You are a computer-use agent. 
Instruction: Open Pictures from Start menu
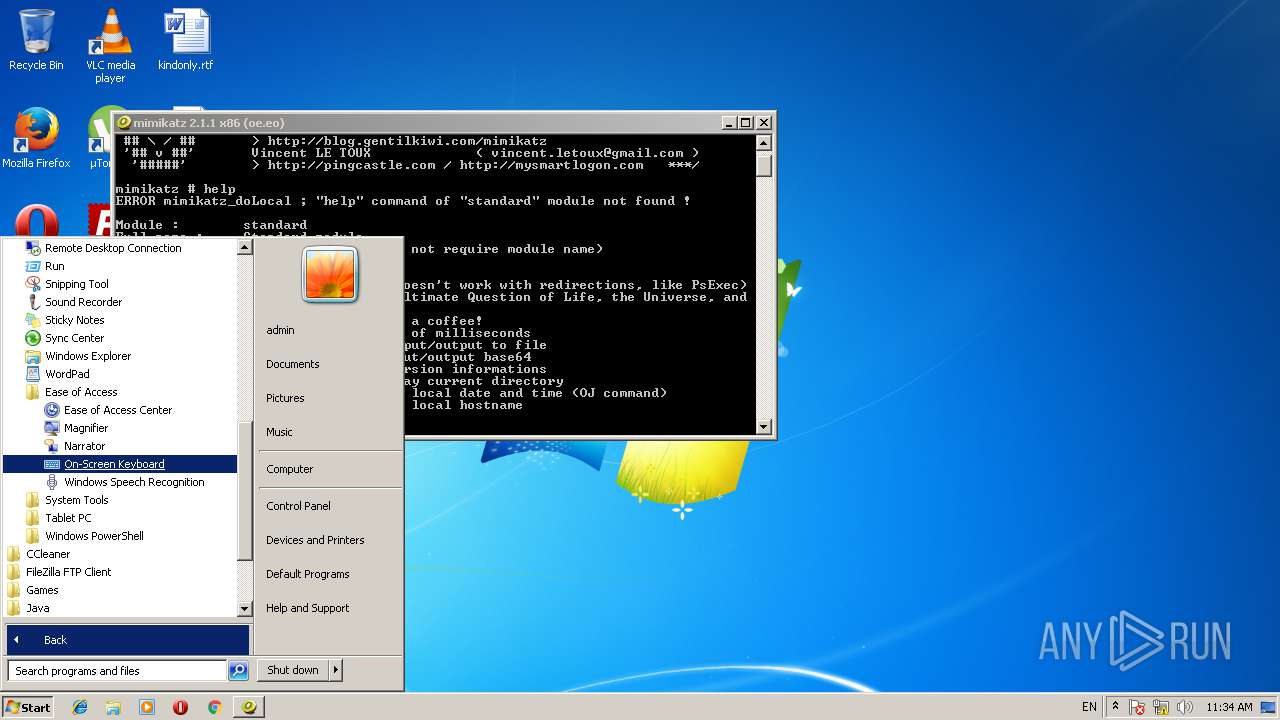[285, 398]
